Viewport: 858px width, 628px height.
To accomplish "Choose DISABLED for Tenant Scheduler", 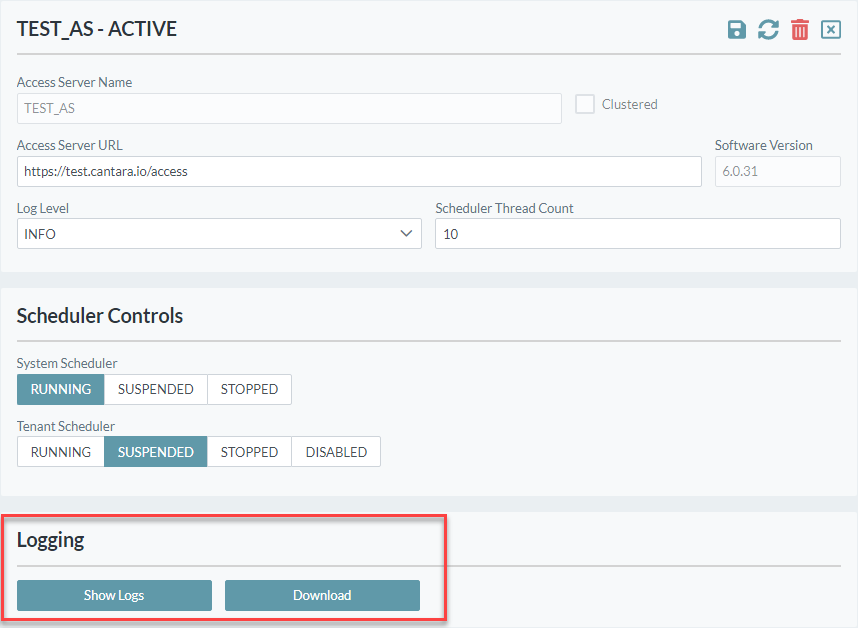I will (x=336, y=452).
